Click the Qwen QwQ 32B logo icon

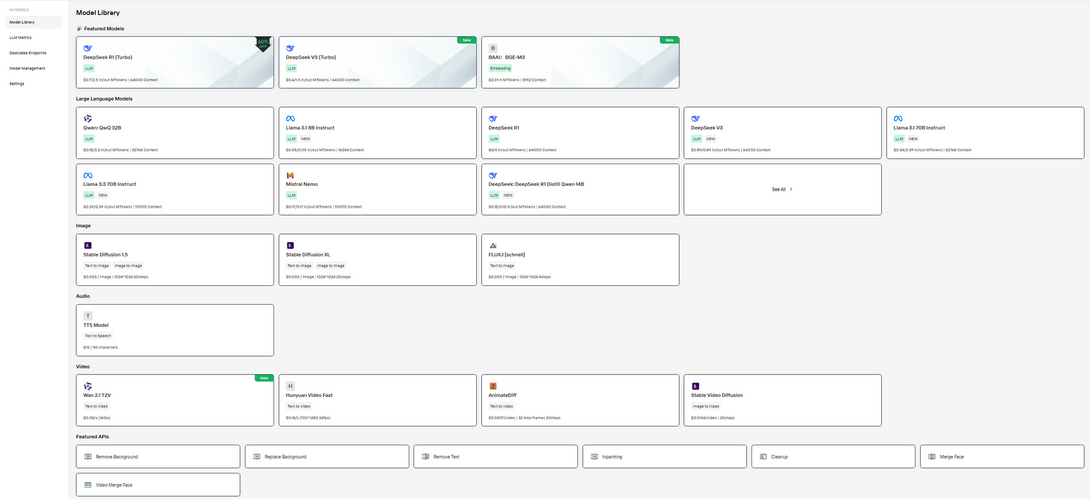(x=88, y=119)
